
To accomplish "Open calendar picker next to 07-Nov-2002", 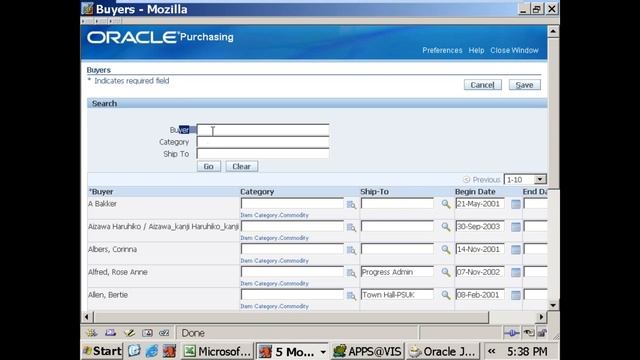I will pos(516,272).
